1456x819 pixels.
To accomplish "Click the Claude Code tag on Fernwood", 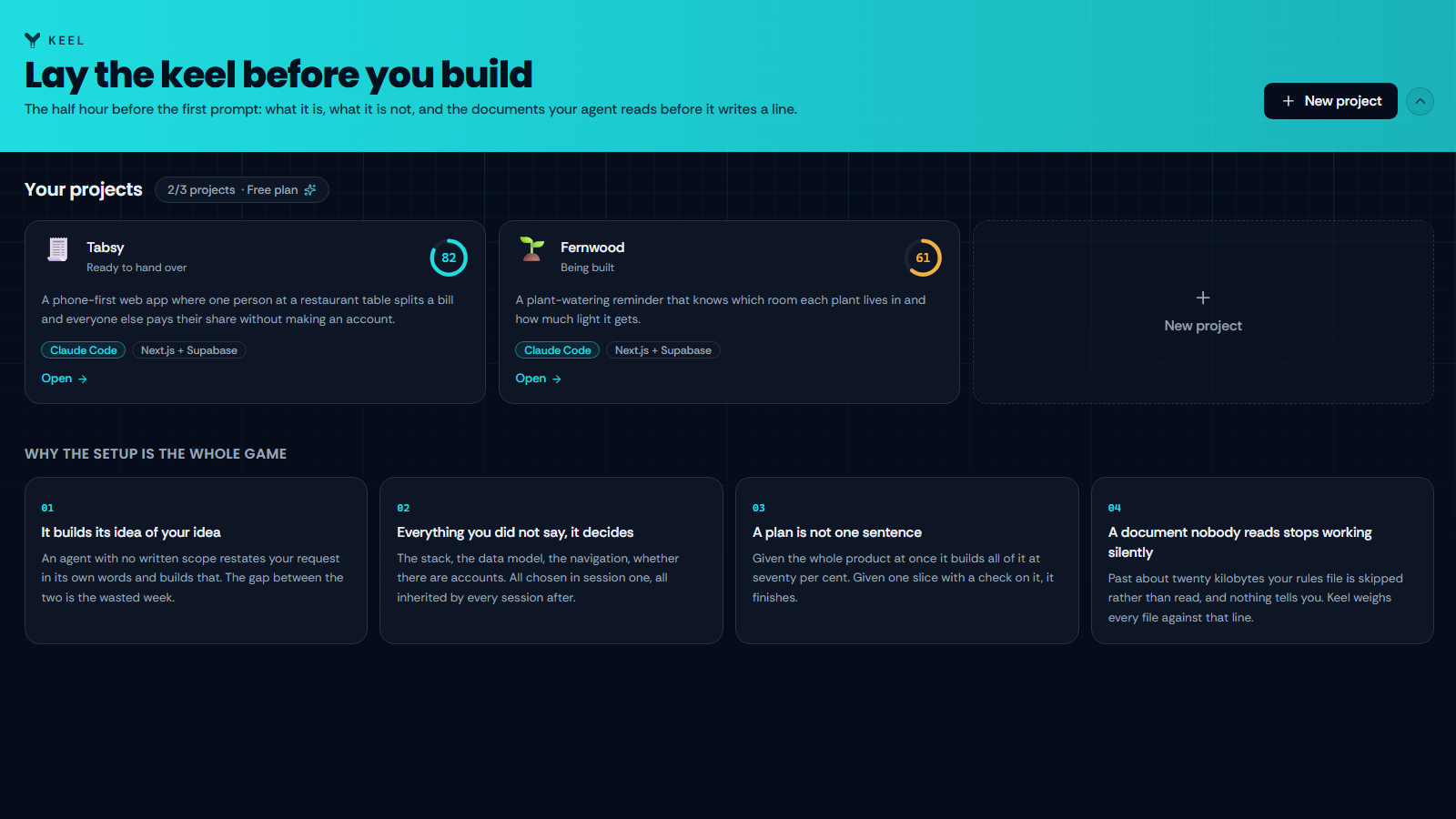I will pos(557,350).
